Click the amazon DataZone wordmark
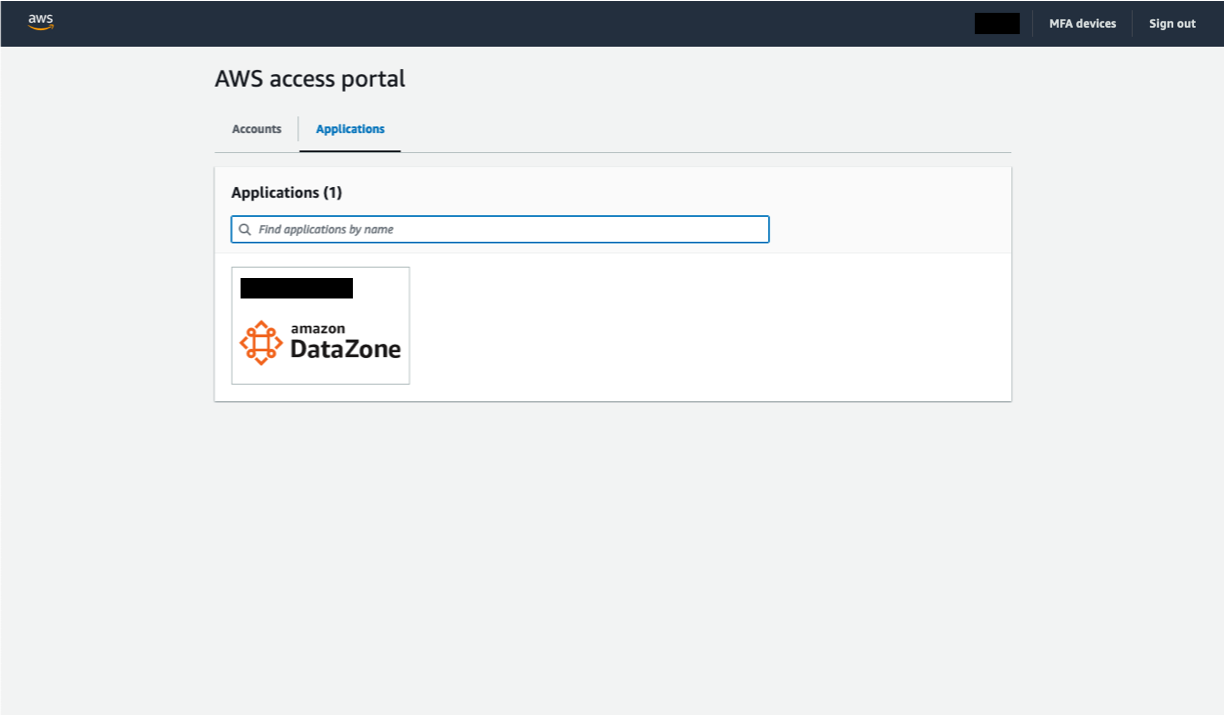1224x716 pixels. (344, 340)
